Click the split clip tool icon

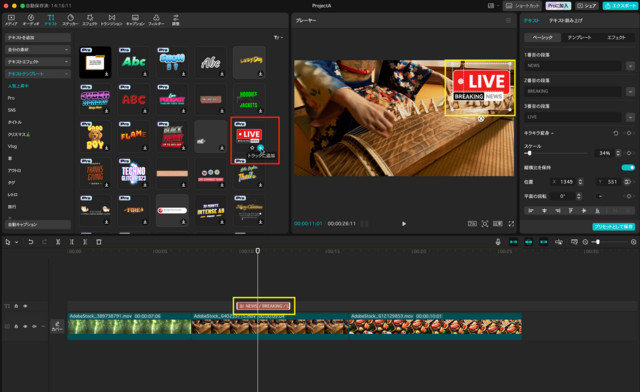(x=58, y=242)
